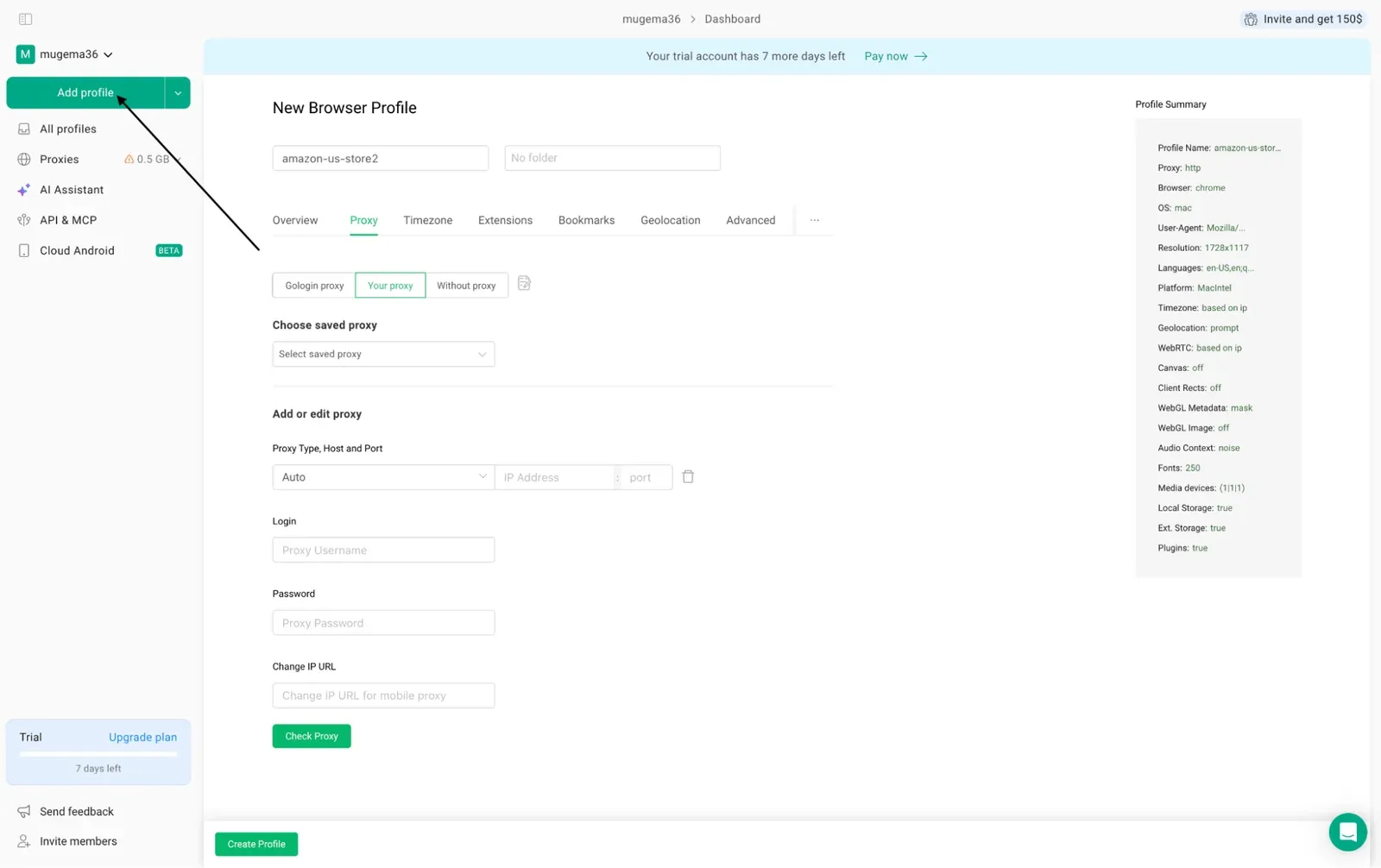Screen dimensions: 1381x868
Task: Click the gift icon beside Invite
Action: click(1251, 19)
